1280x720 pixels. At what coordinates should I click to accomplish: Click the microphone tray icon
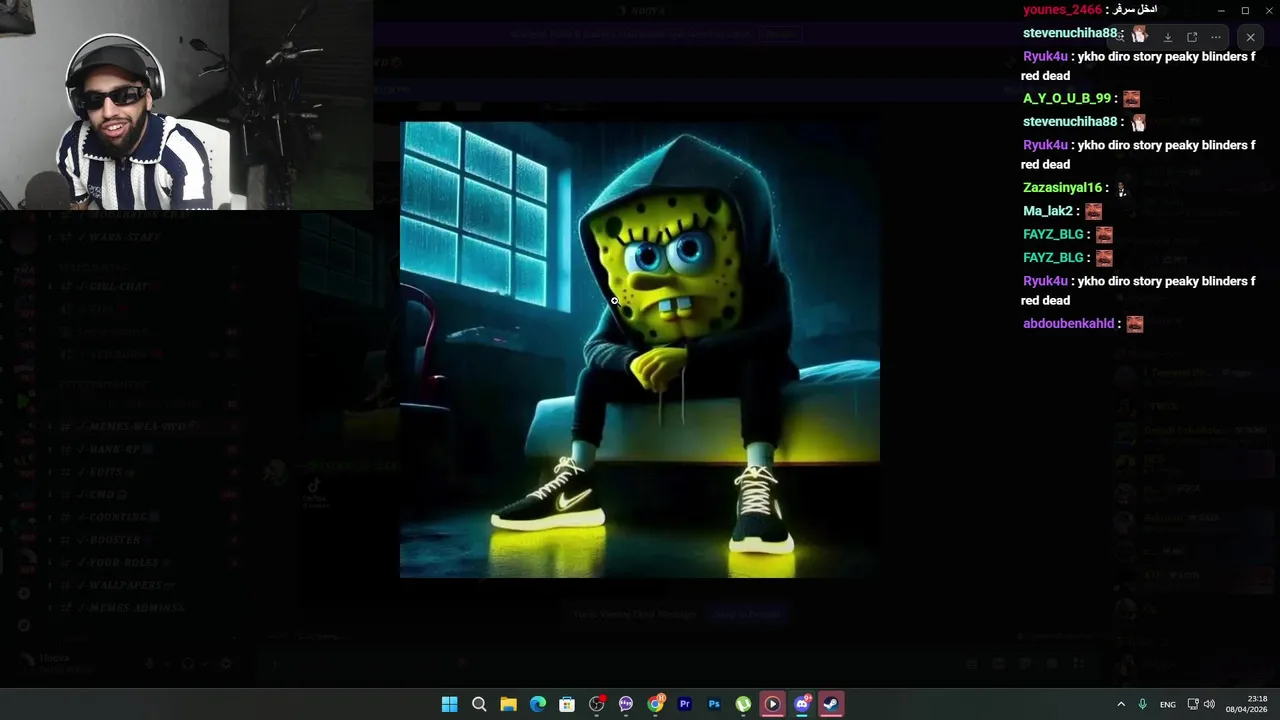coord(1142,704)
